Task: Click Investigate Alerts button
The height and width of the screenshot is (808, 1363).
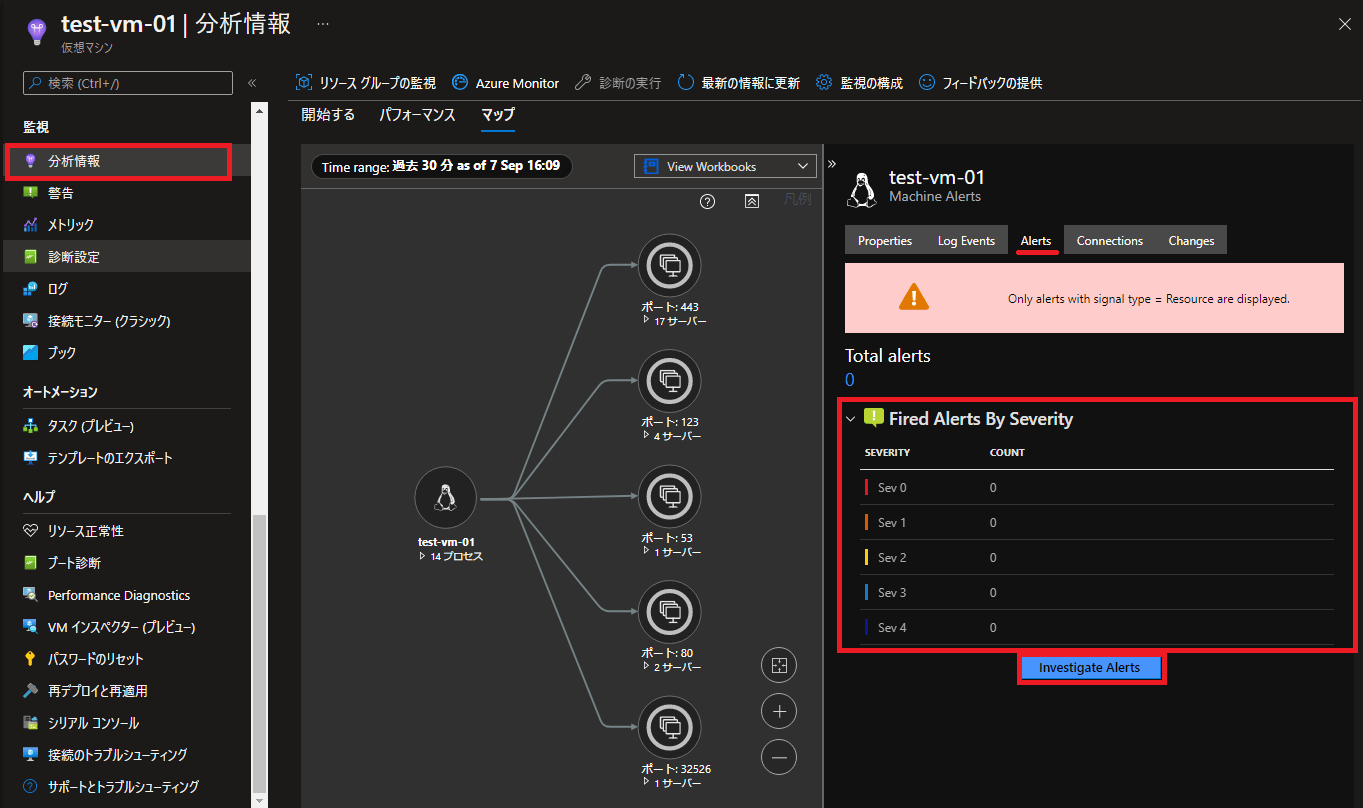Action: (x=1090, y=667)
